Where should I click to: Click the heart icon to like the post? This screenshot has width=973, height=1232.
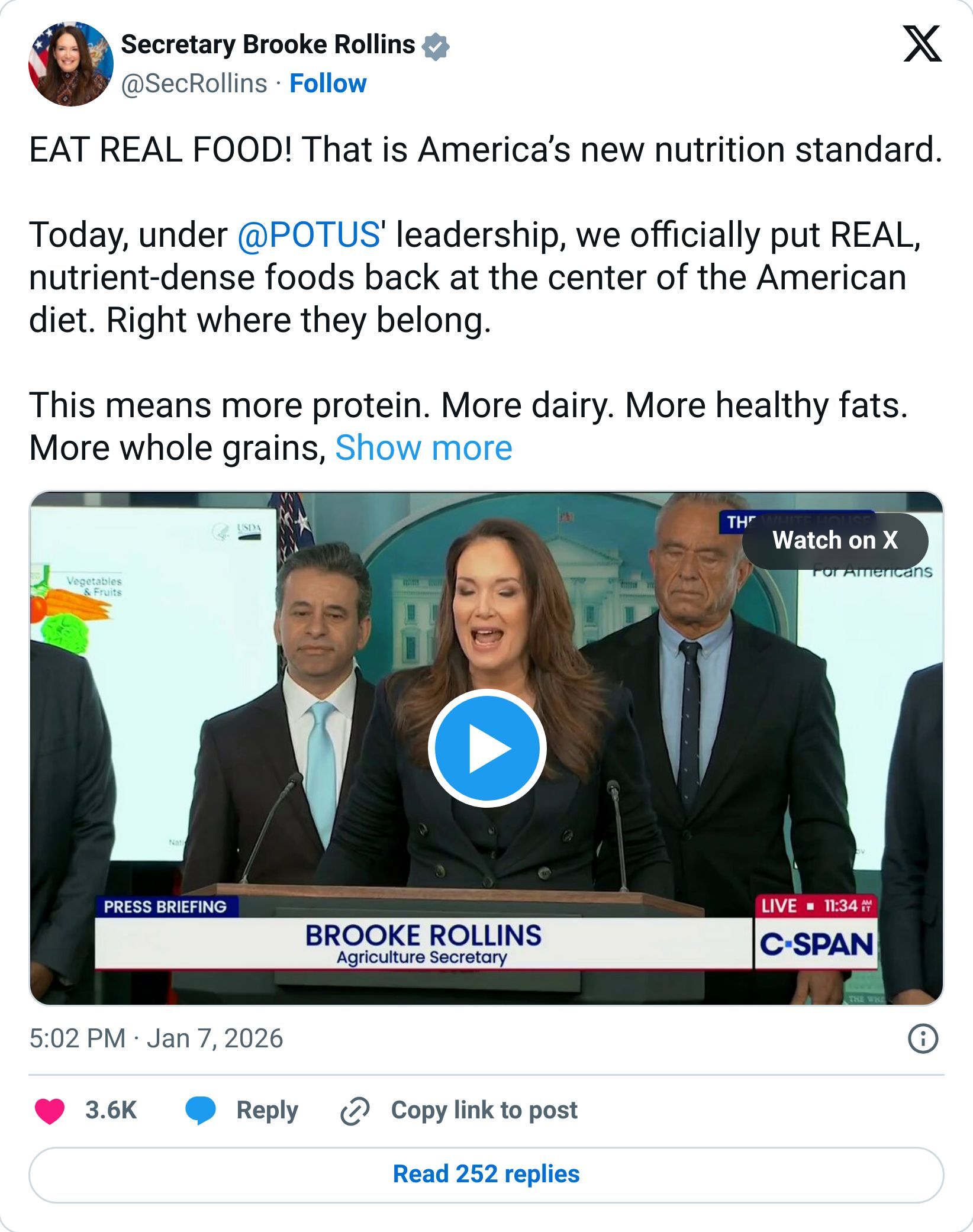click(50, 1111)
